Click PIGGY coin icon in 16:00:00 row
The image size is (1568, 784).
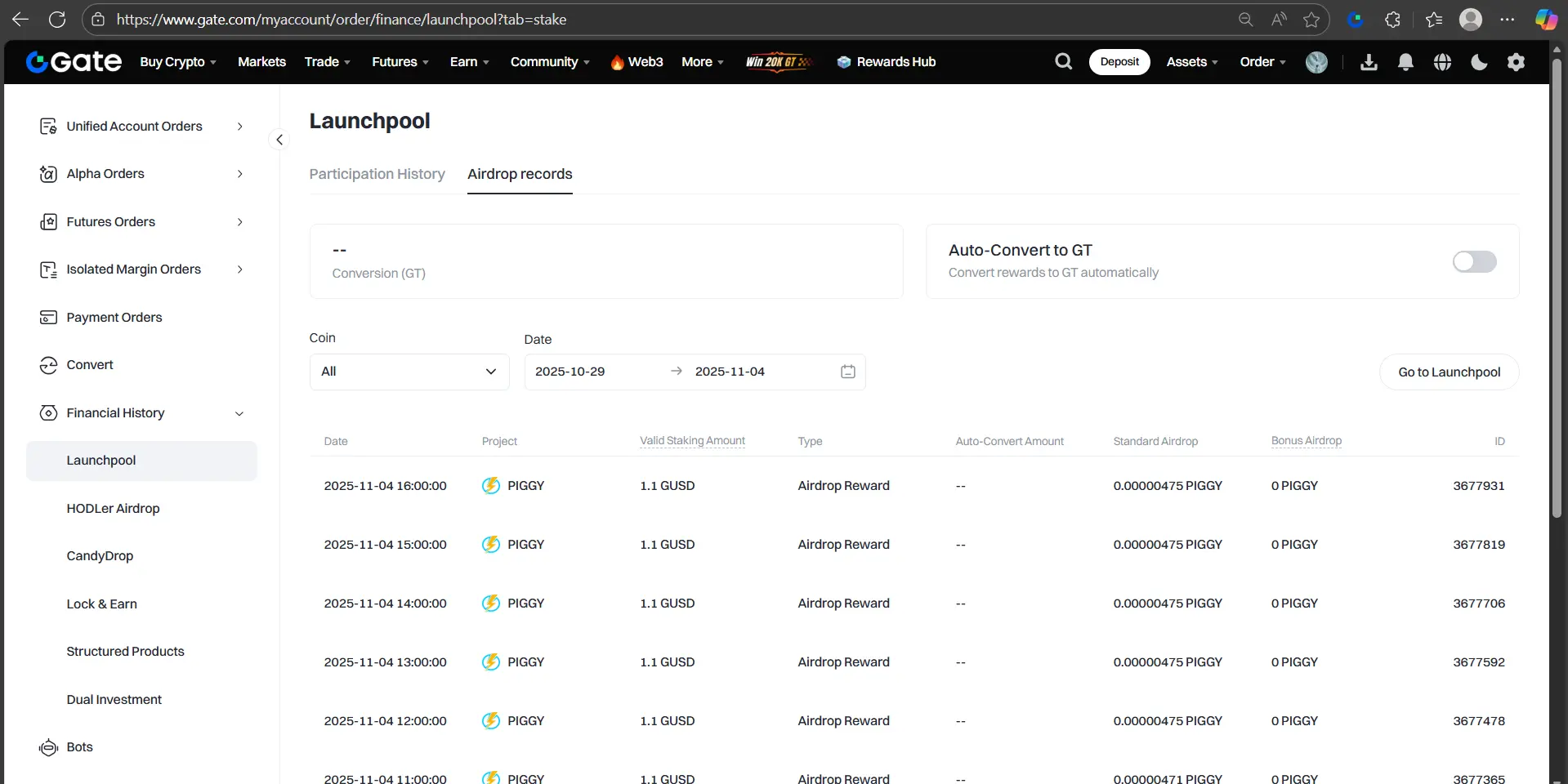pyautogui.click(x=491, y=486)
